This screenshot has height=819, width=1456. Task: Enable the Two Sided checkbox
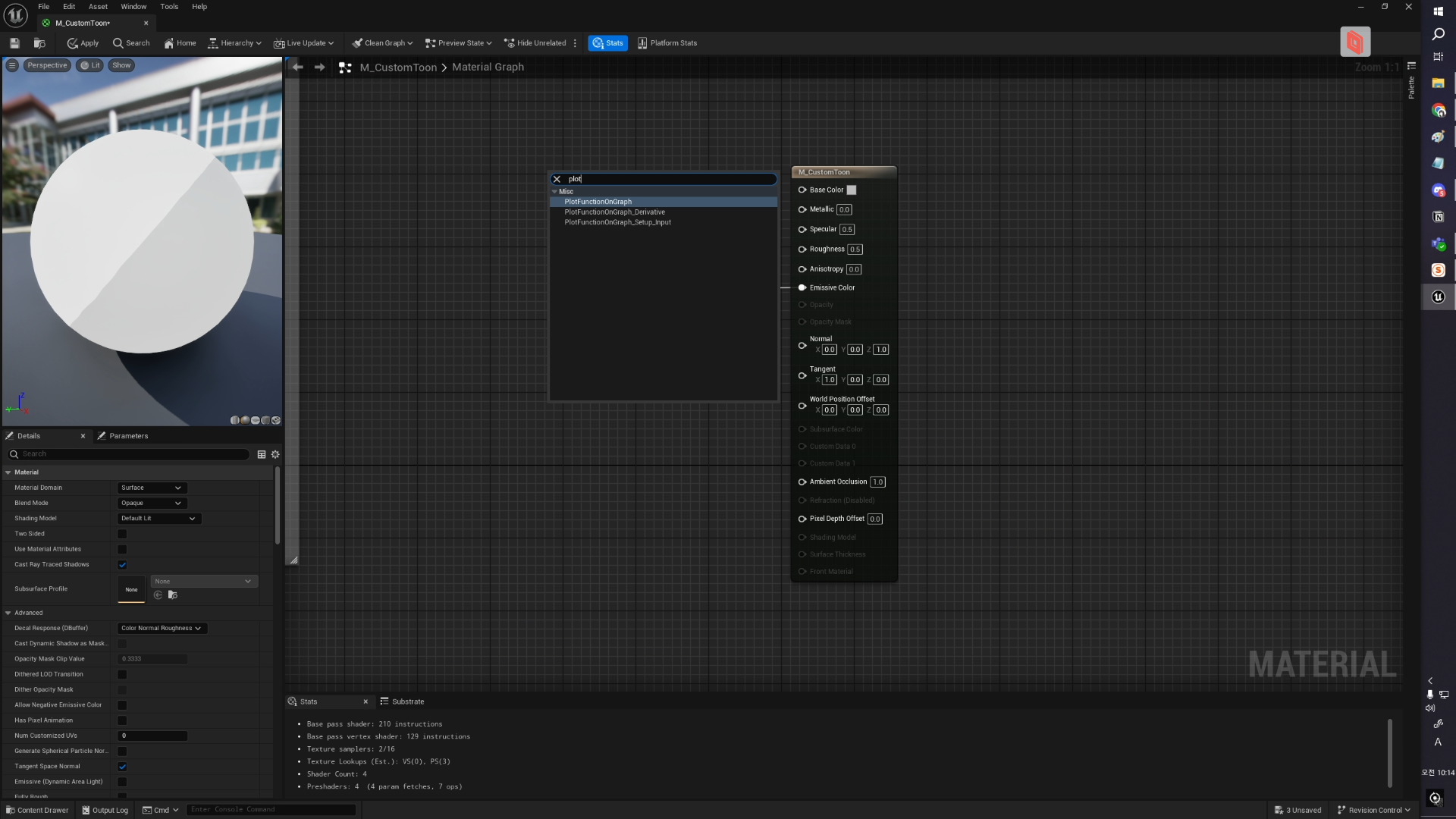[x=122, y=534]
